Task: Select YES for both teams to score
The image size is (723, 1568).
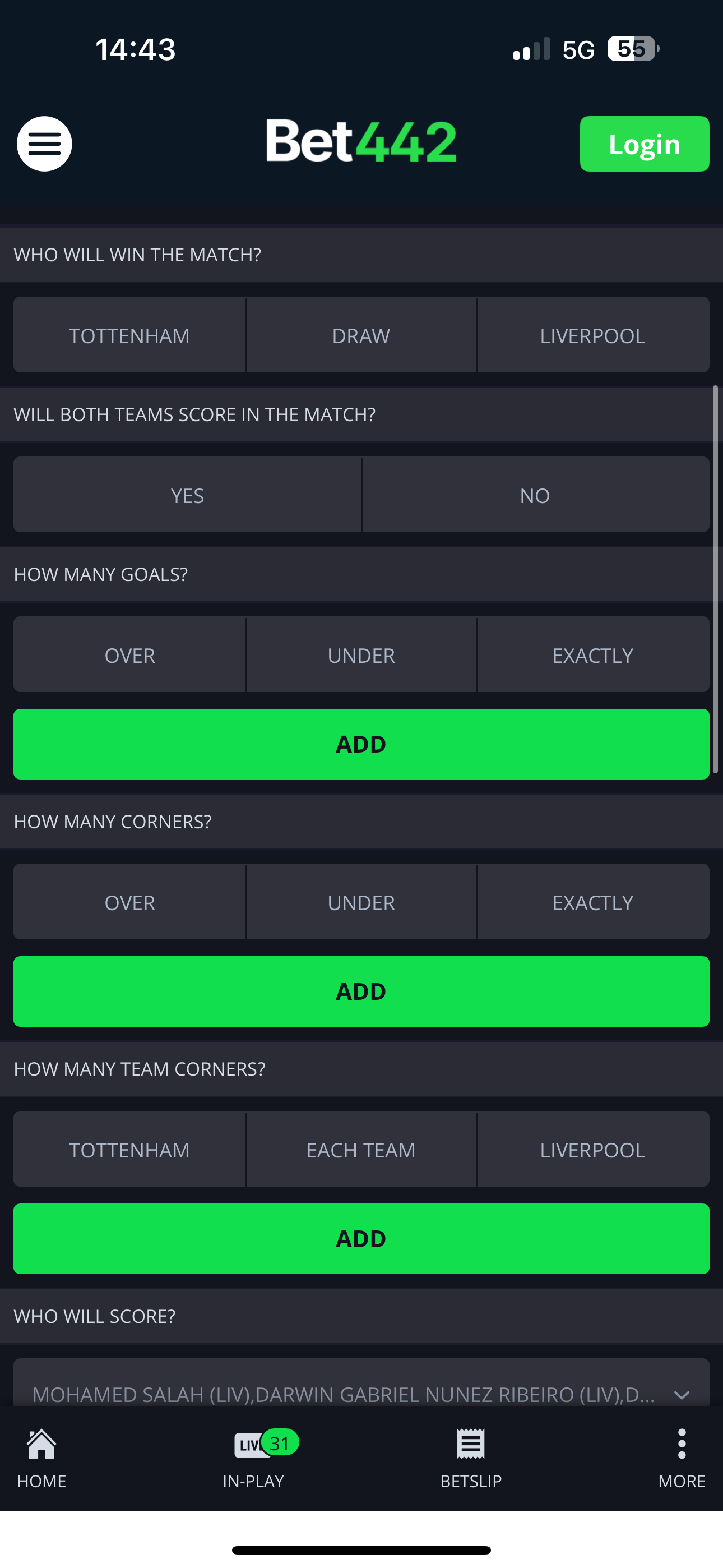Action: tap(187, 495)
